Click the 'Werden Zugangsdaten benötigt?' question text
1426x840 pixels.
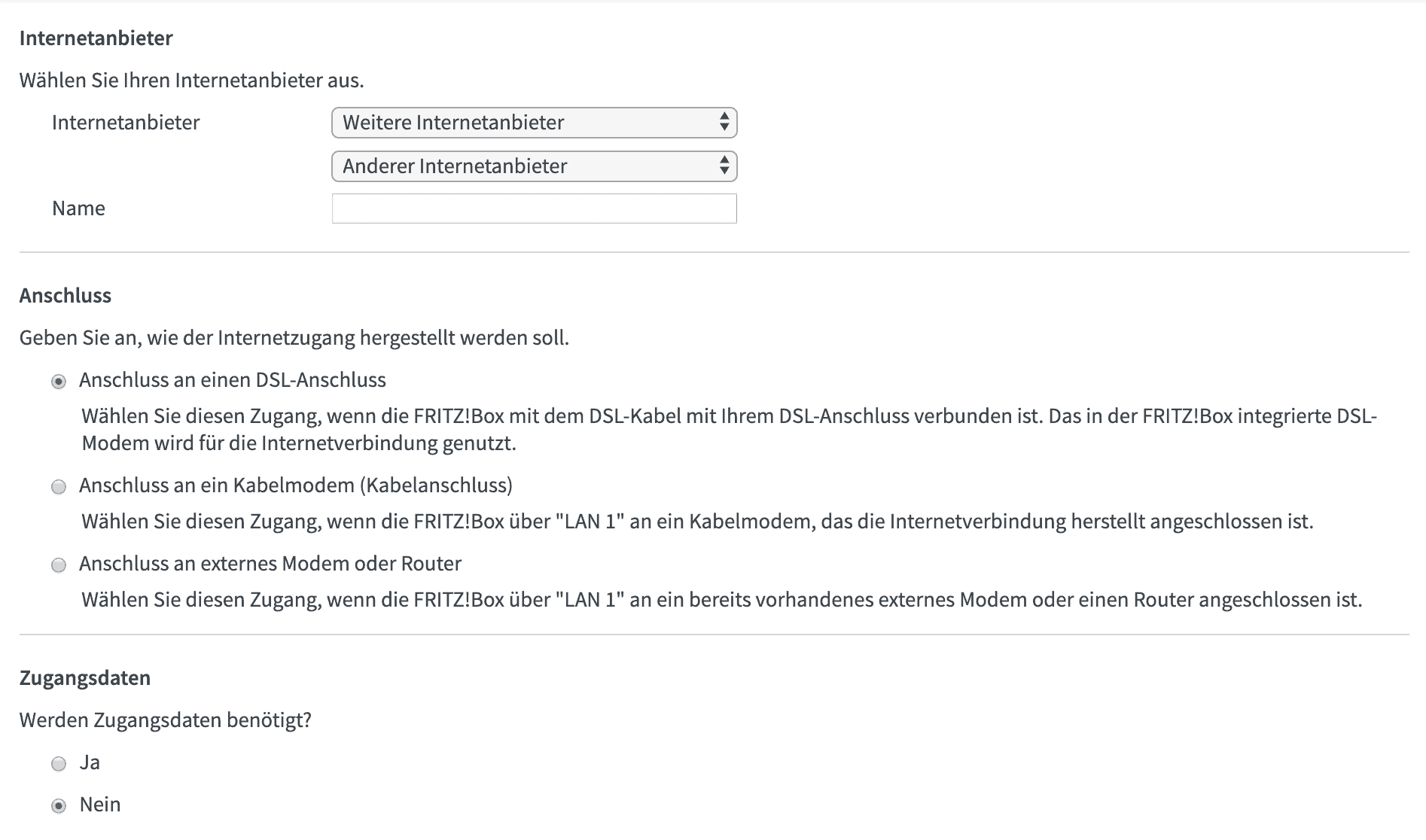pos(165,720)
